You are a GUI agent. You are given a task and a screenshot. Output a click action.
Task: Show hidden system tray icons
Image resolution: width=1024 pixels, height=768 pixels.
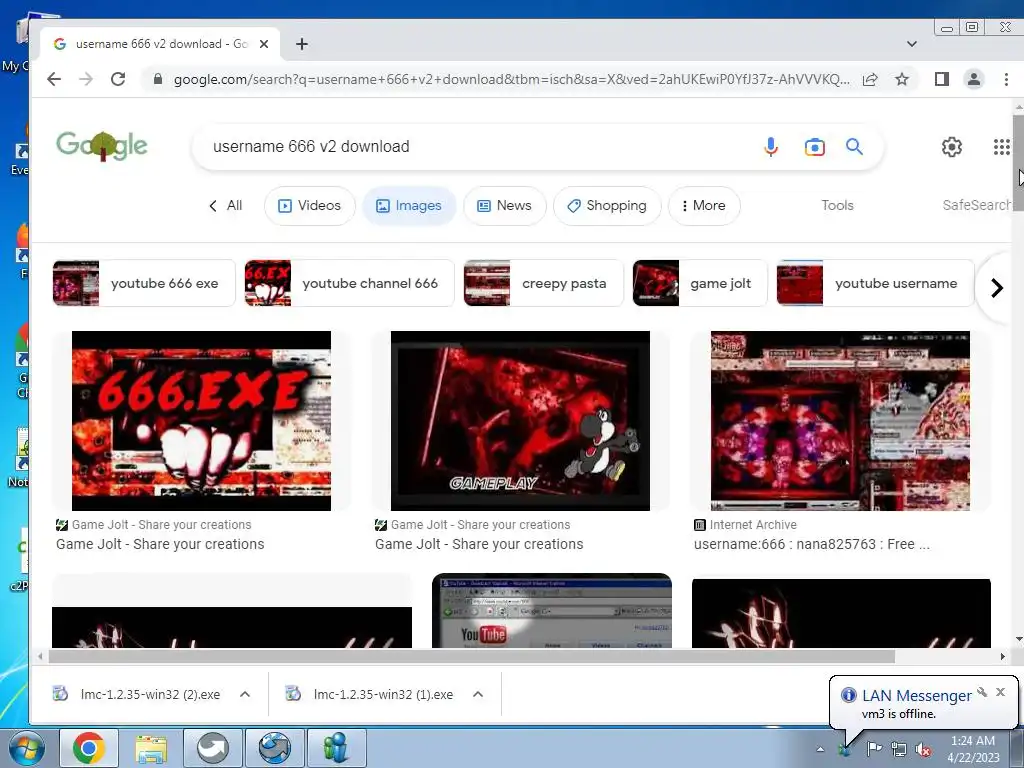click(820, 749)
